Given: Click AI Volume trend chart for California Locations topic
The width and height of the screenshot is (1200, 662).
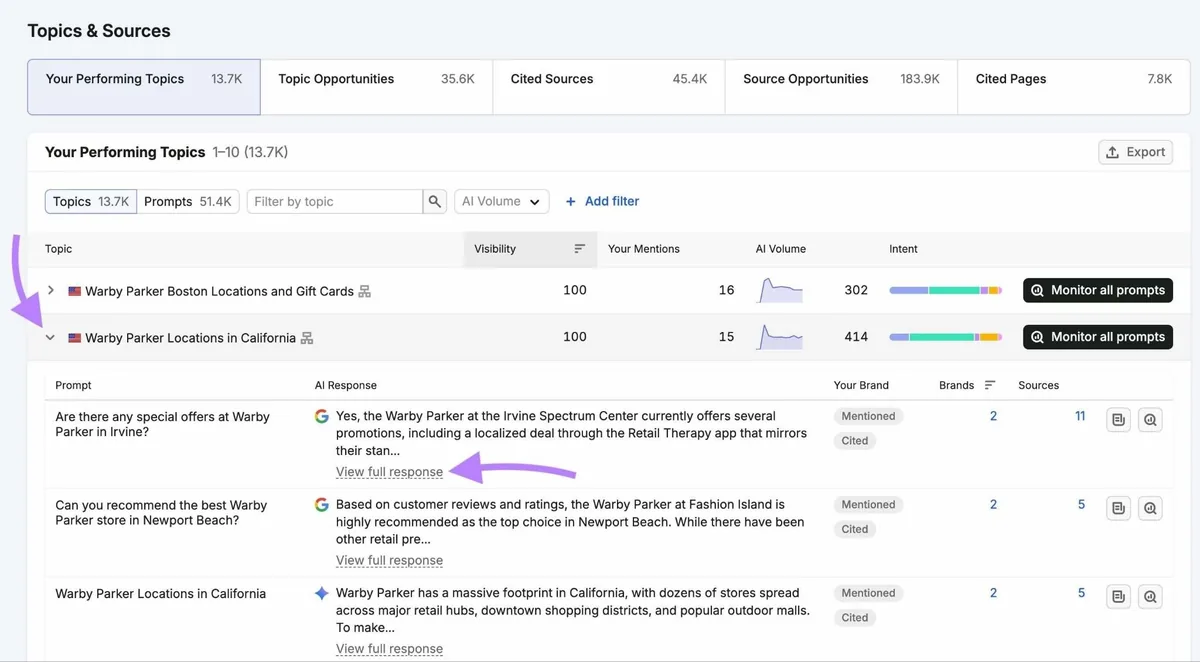Looking at the screenshot, I should 781,337.
